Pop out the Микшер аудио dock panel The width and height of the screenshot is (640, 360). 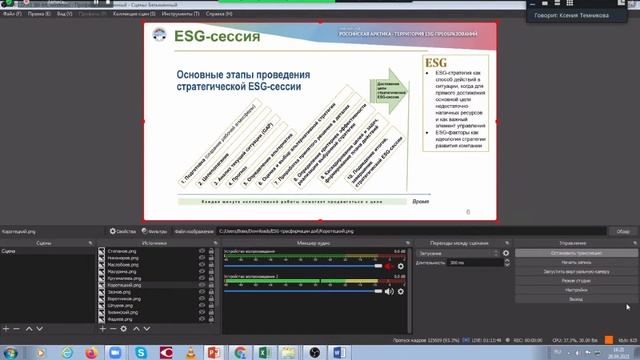pyautogui.click(x=407, y=243)
